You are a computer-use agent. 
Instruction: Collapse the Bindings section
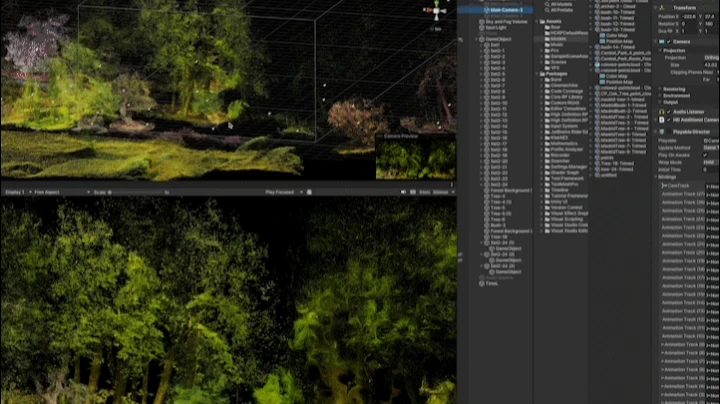[x=656, y=177]
